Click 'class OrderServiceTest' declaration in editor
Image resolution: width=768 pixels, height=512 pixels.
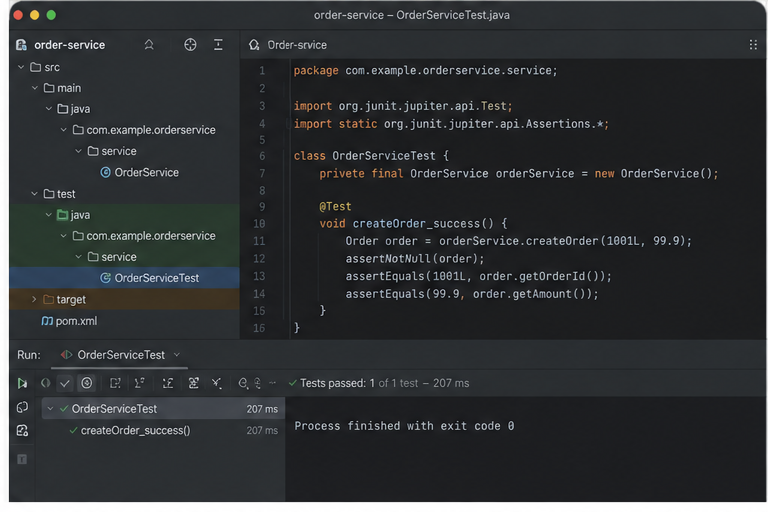pyautogui.click(x=365, y=156)
